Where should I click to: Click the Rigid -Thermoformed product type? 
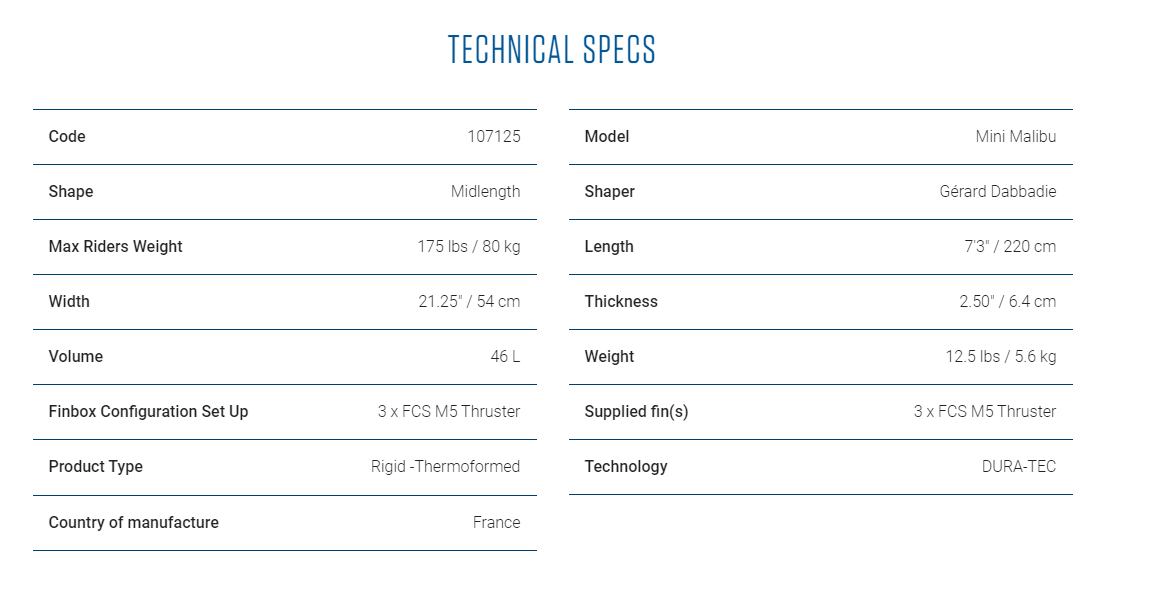(x=445, y=466)
